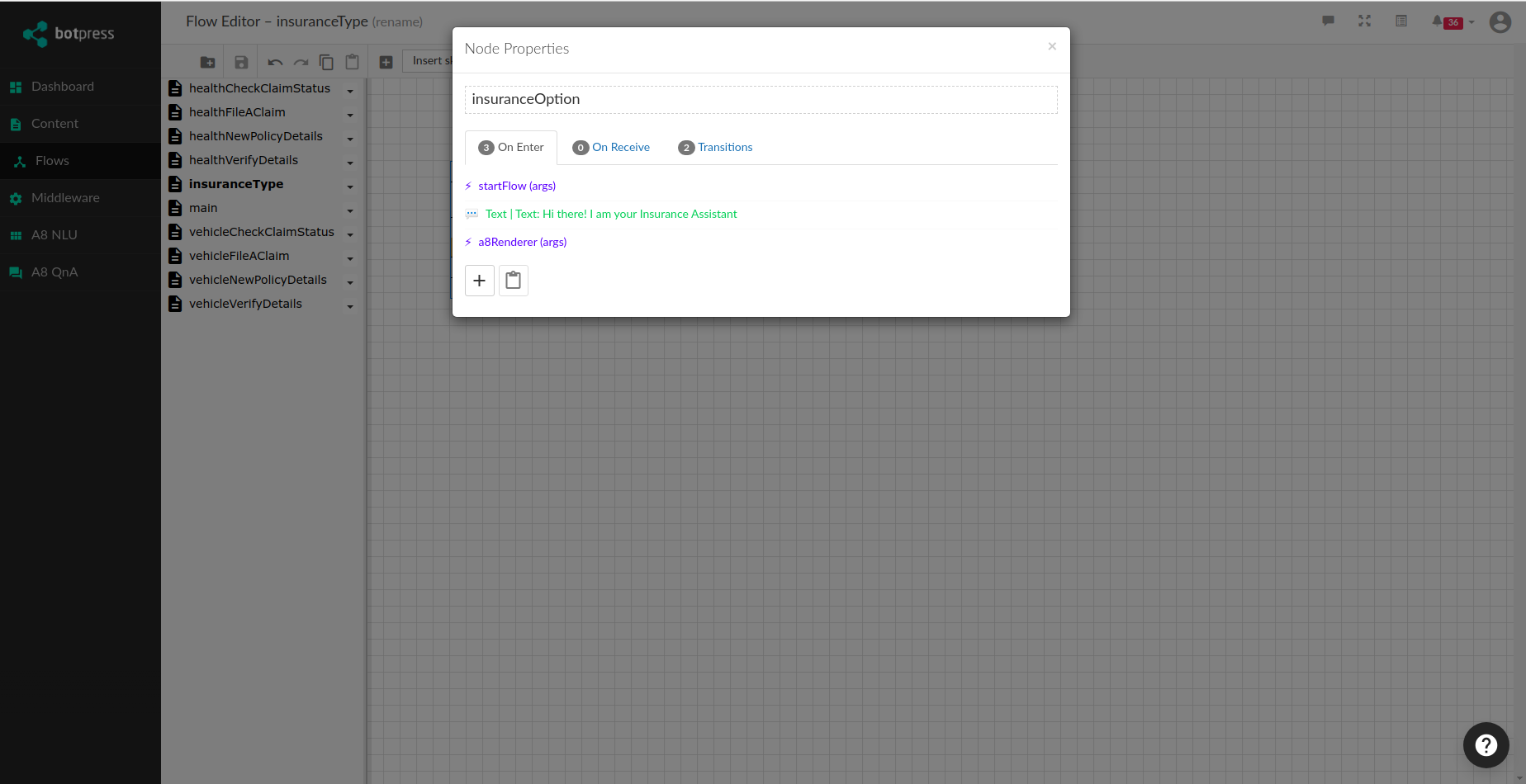Select the On Enter tab

(511, 148)
